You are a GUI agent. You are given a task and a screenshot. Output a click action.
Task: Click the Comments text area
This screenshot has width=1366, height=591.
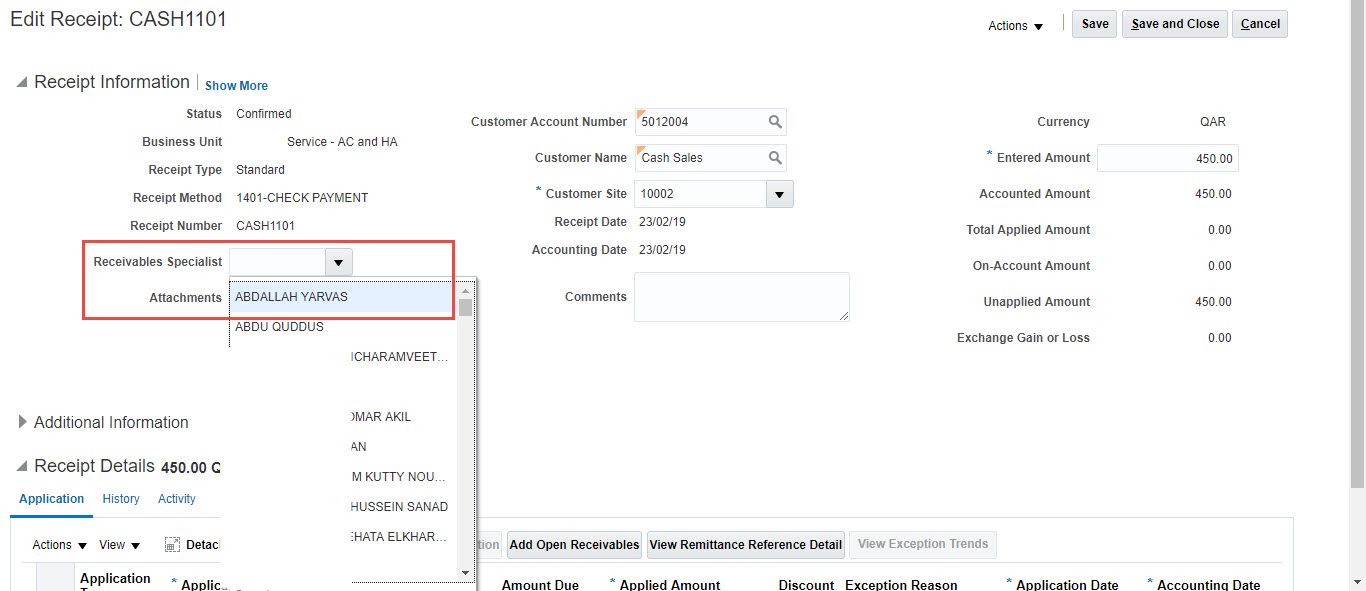(742, 297)
